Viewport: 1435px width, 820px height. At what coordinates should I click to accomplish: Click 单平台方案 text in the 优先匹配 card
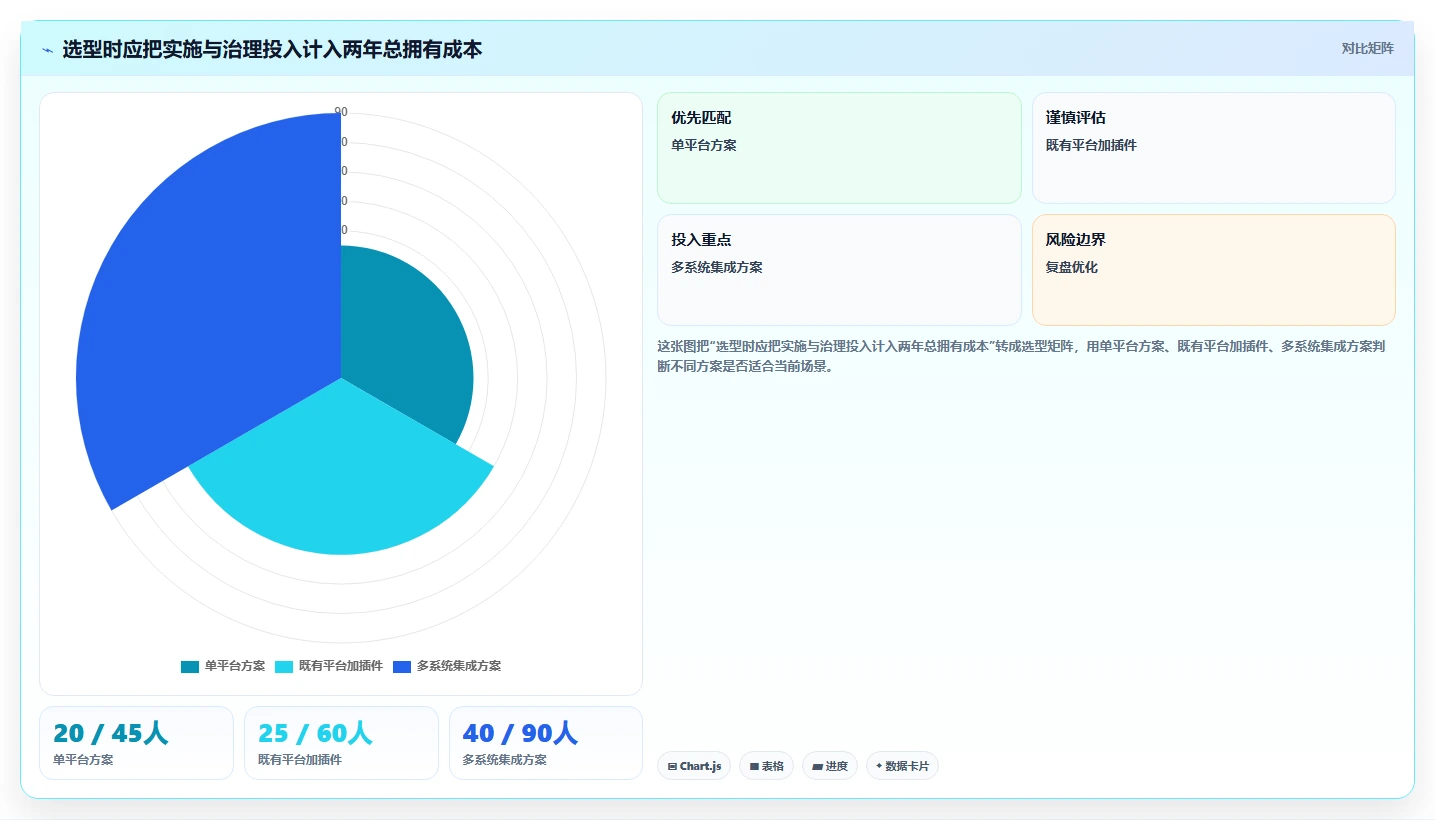pyautogui.click(x=703, y=145)
